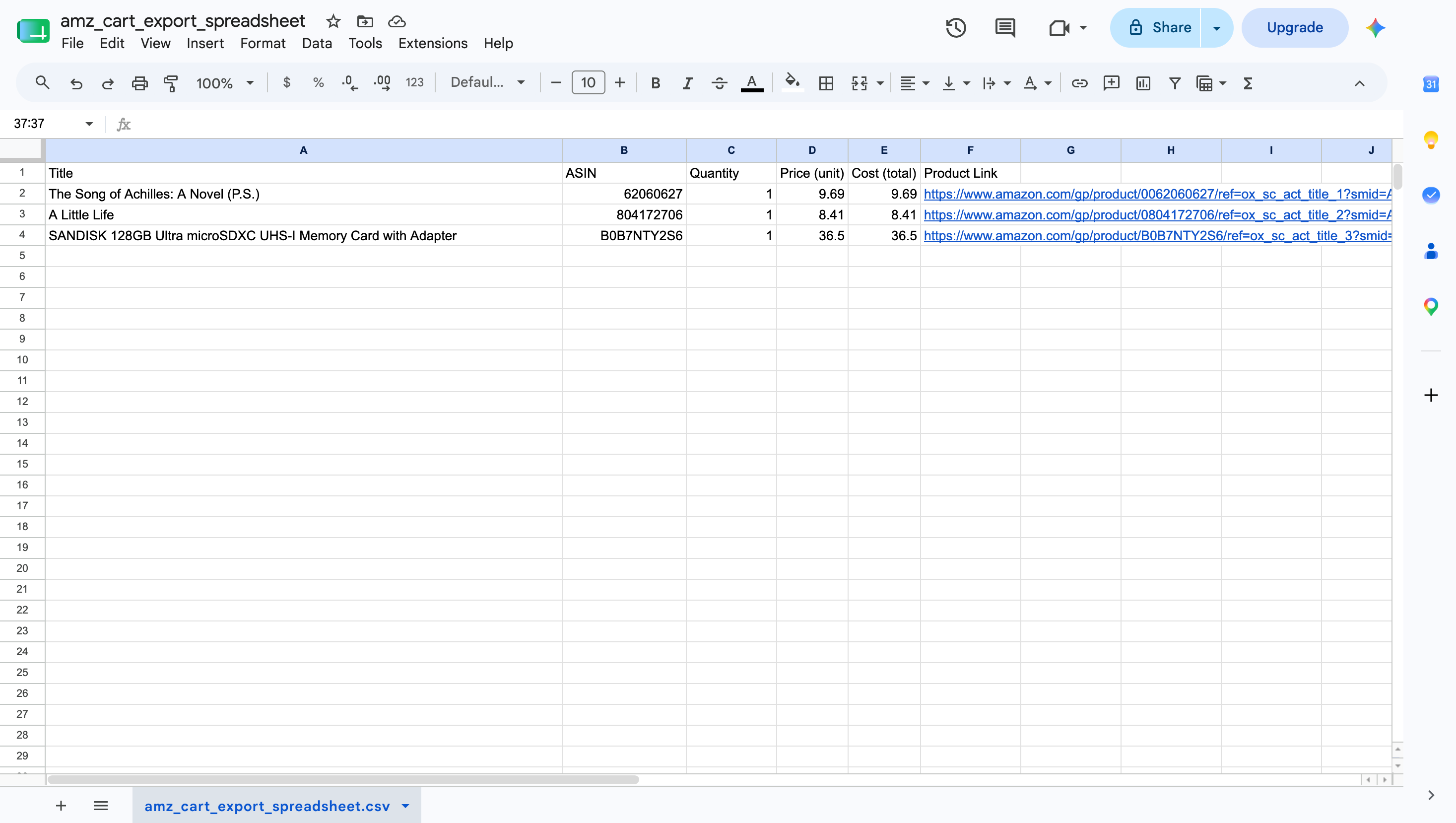Image resolution: width=1456 pixels, height=823 pixels.
Task: Open all comments panel
Action: pyautogui.click(x=1005, y=28)
